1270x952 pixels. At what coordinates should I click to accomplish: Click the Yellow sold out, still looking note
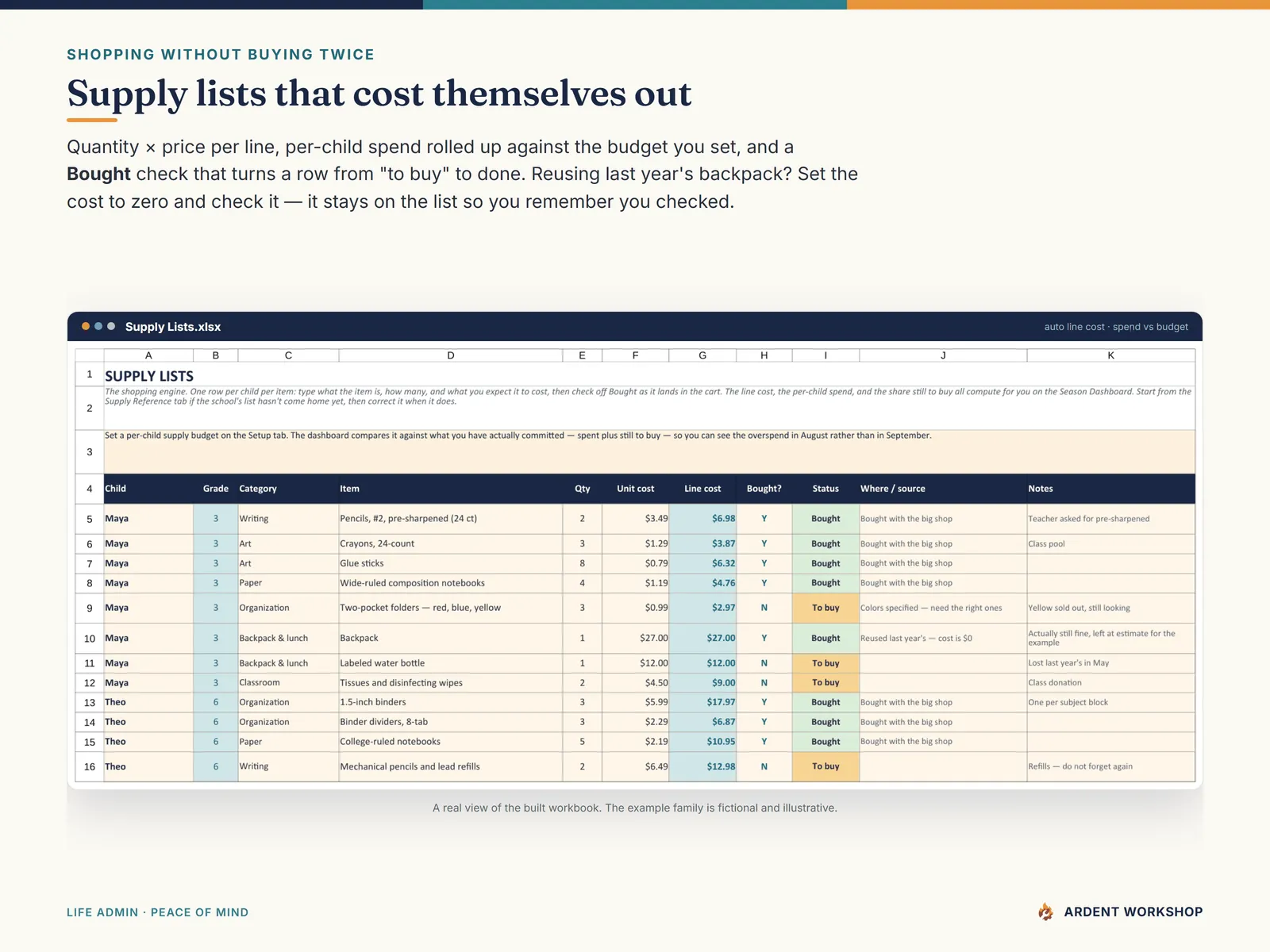click(1111, 608)
